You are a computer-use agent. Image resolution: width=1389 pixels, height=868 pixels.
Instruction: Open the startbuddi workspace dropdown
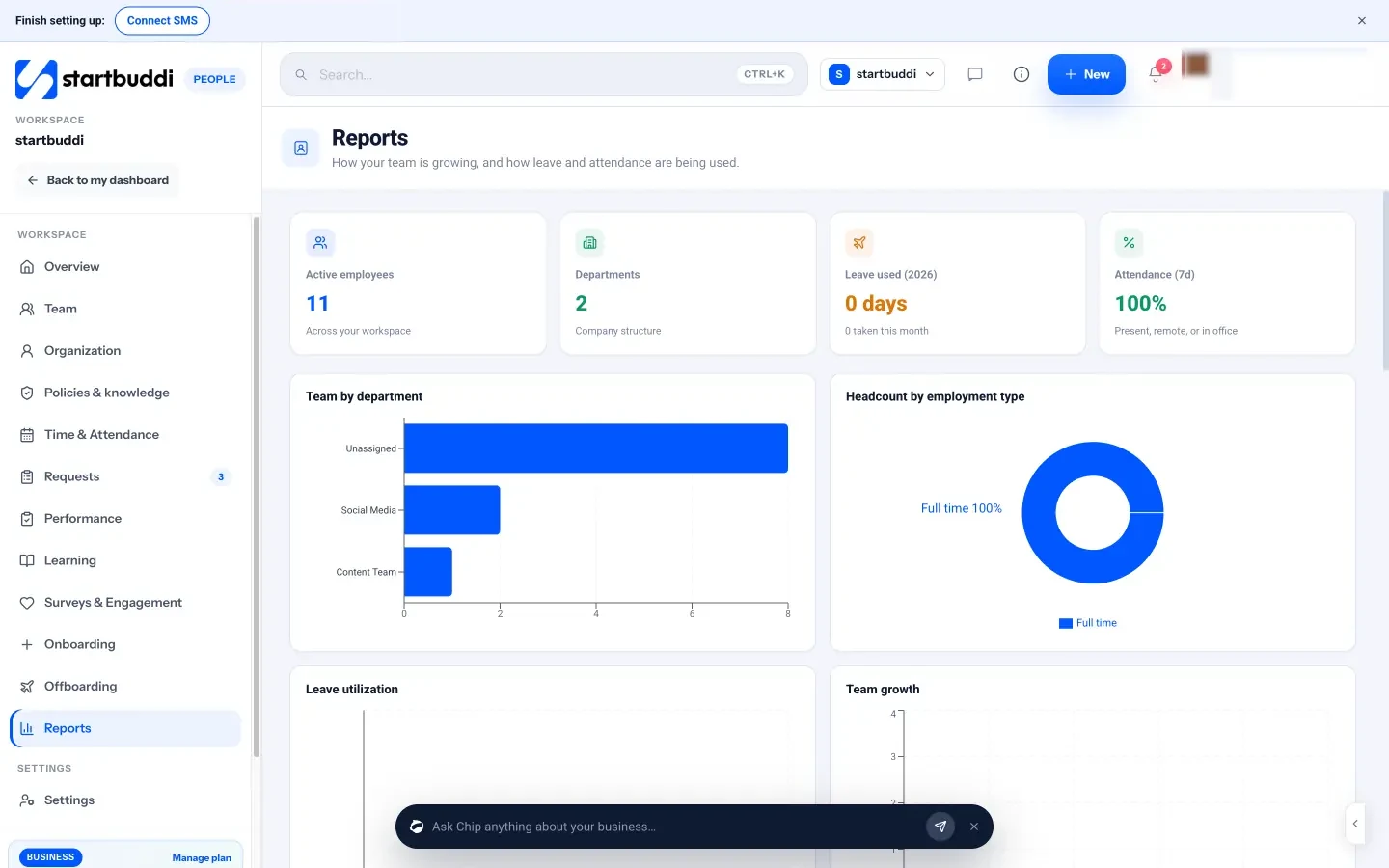click(883, 74)
